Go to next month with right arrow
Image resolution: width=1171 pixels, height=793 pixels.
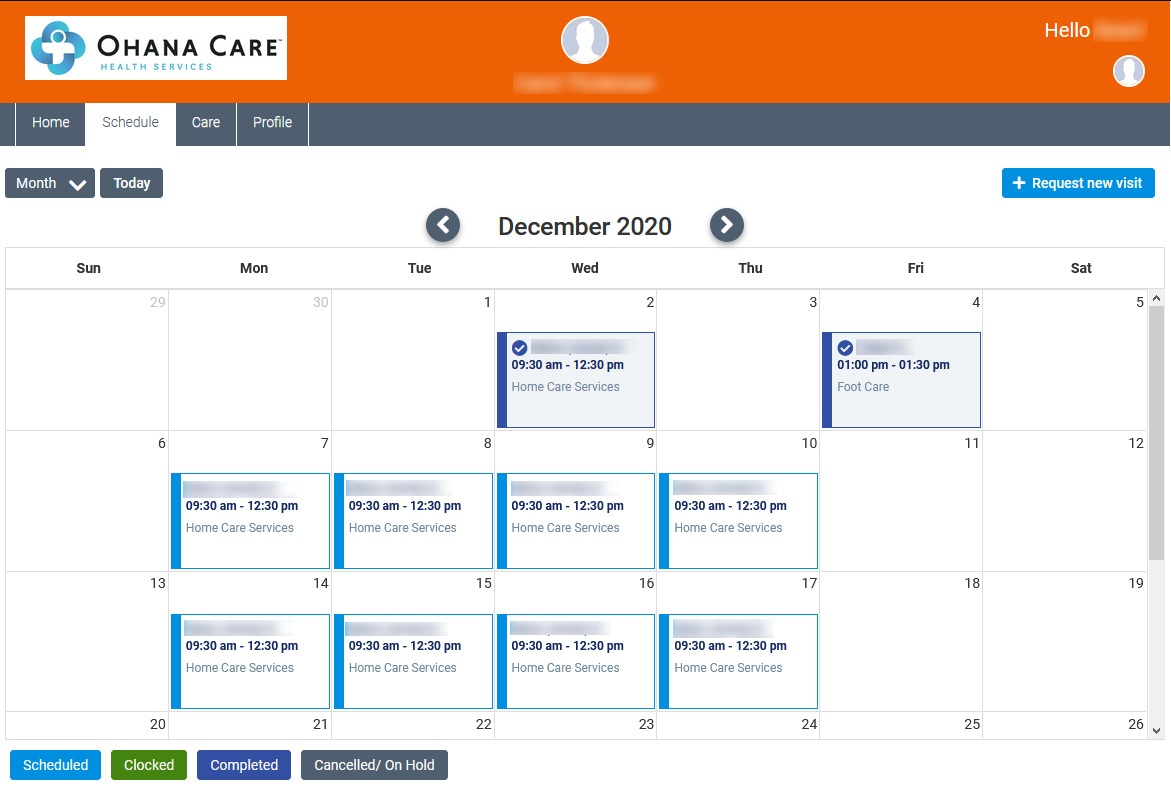727,226
